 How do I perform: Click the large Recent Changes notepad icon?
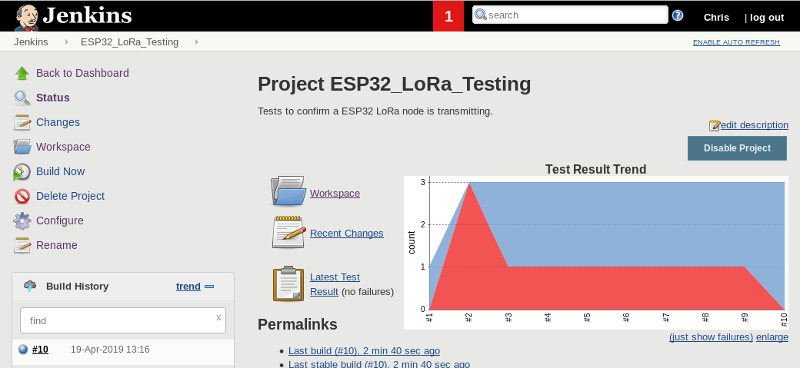[288, 232]
